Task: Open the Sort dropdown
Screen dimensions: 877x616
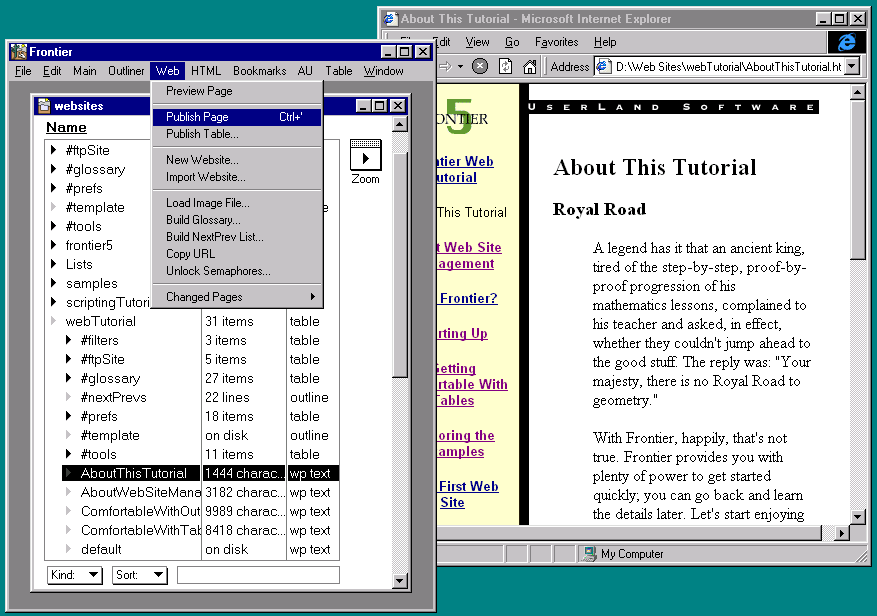Action: coord(140,575)
